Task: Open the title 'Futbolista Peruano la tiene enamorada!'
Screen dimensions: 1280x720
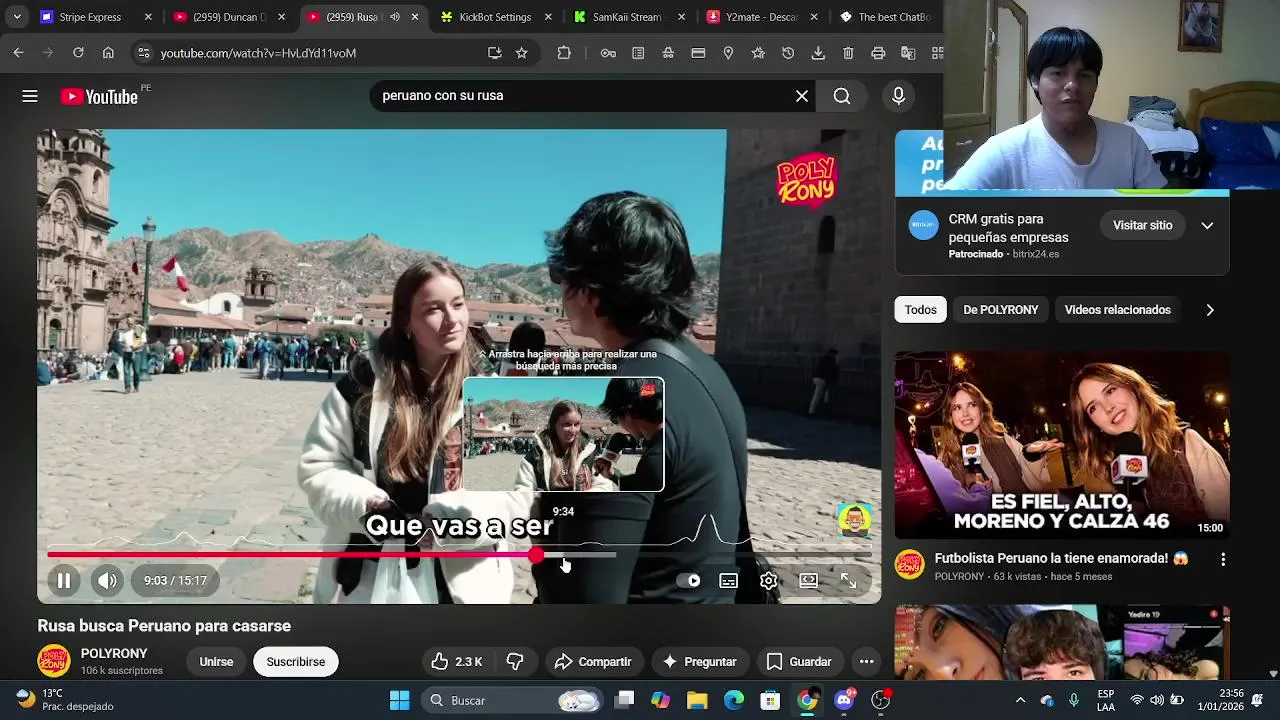Action: point(1061,558)
